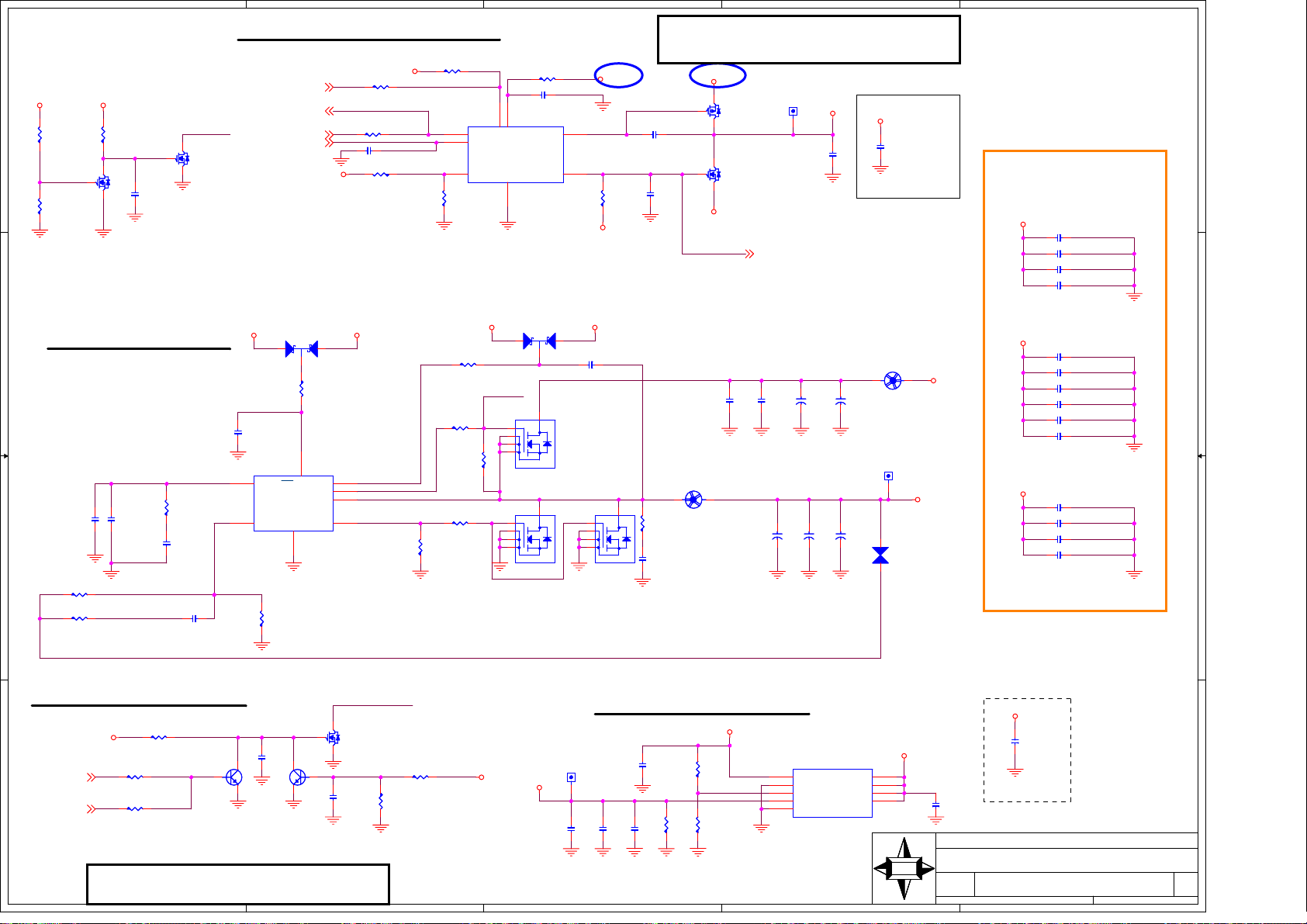Click the square test point above the TVS diode
Image resolution: width=1307 pixels, height=924 pixels.
pos(888,476)
